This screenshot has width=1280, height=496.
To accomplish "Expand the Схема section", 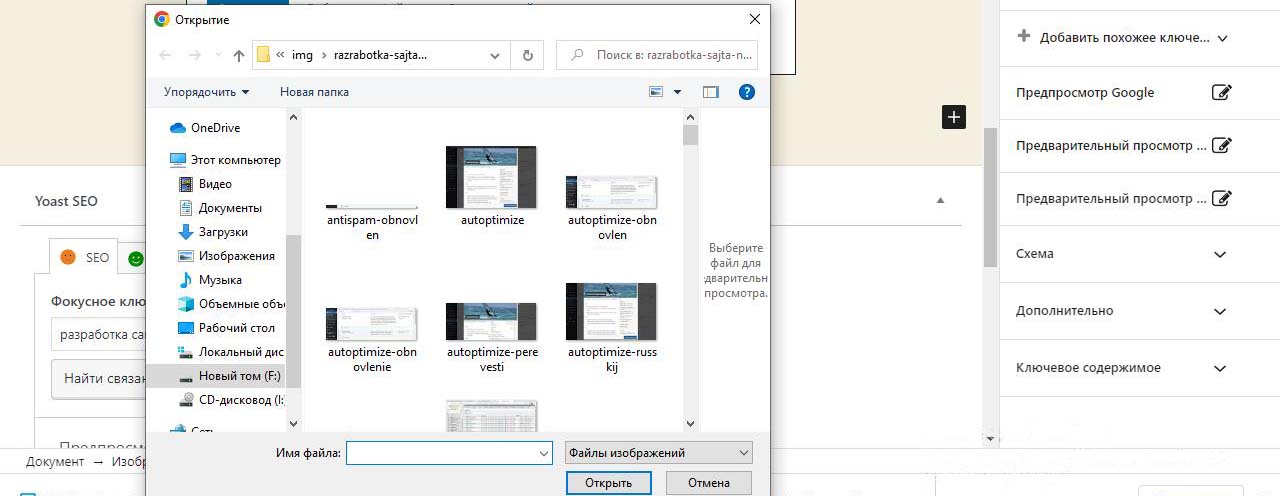I will (1219, 254).
